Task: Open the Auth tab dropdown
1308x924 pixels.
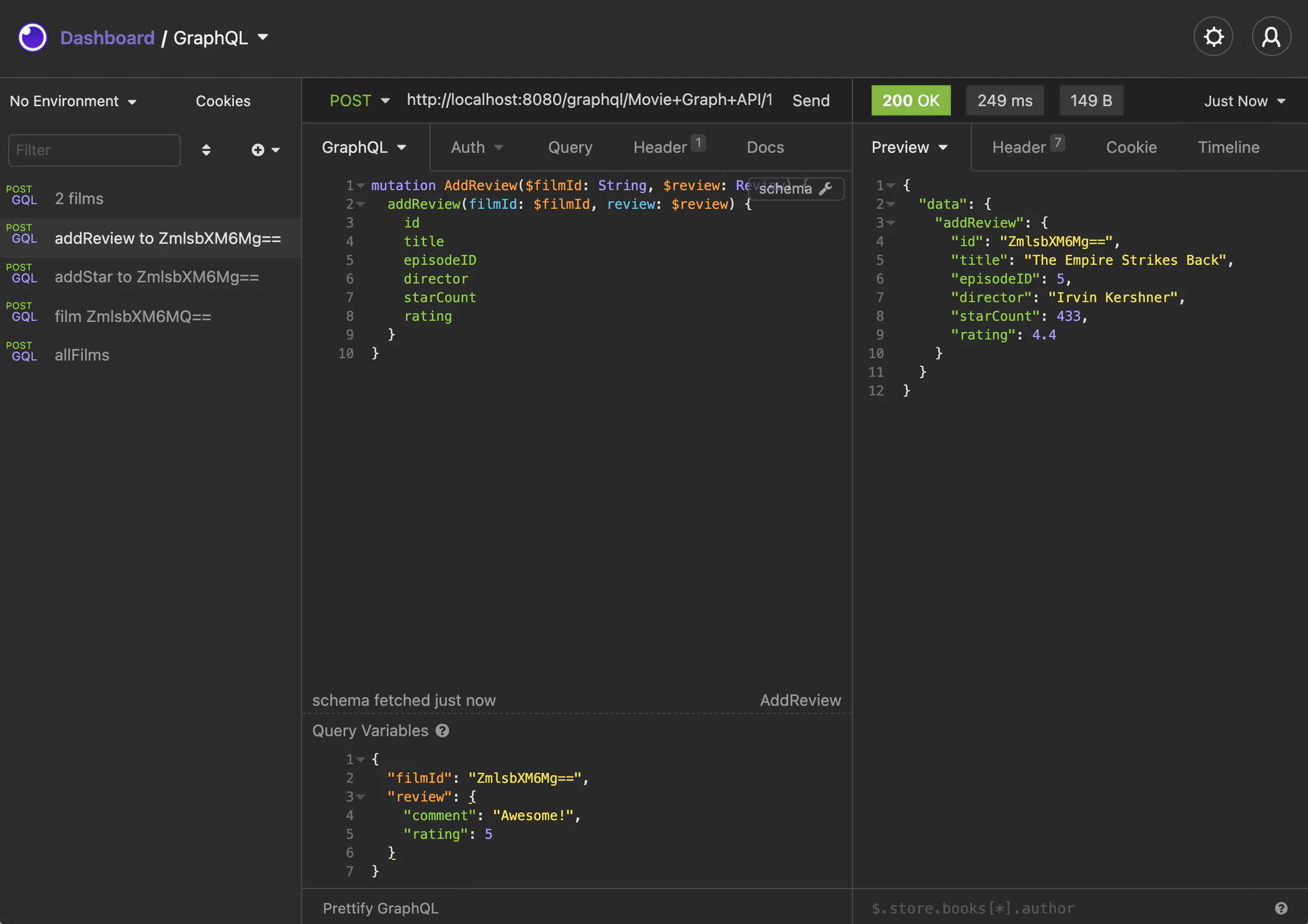Action: coord(477,147)
